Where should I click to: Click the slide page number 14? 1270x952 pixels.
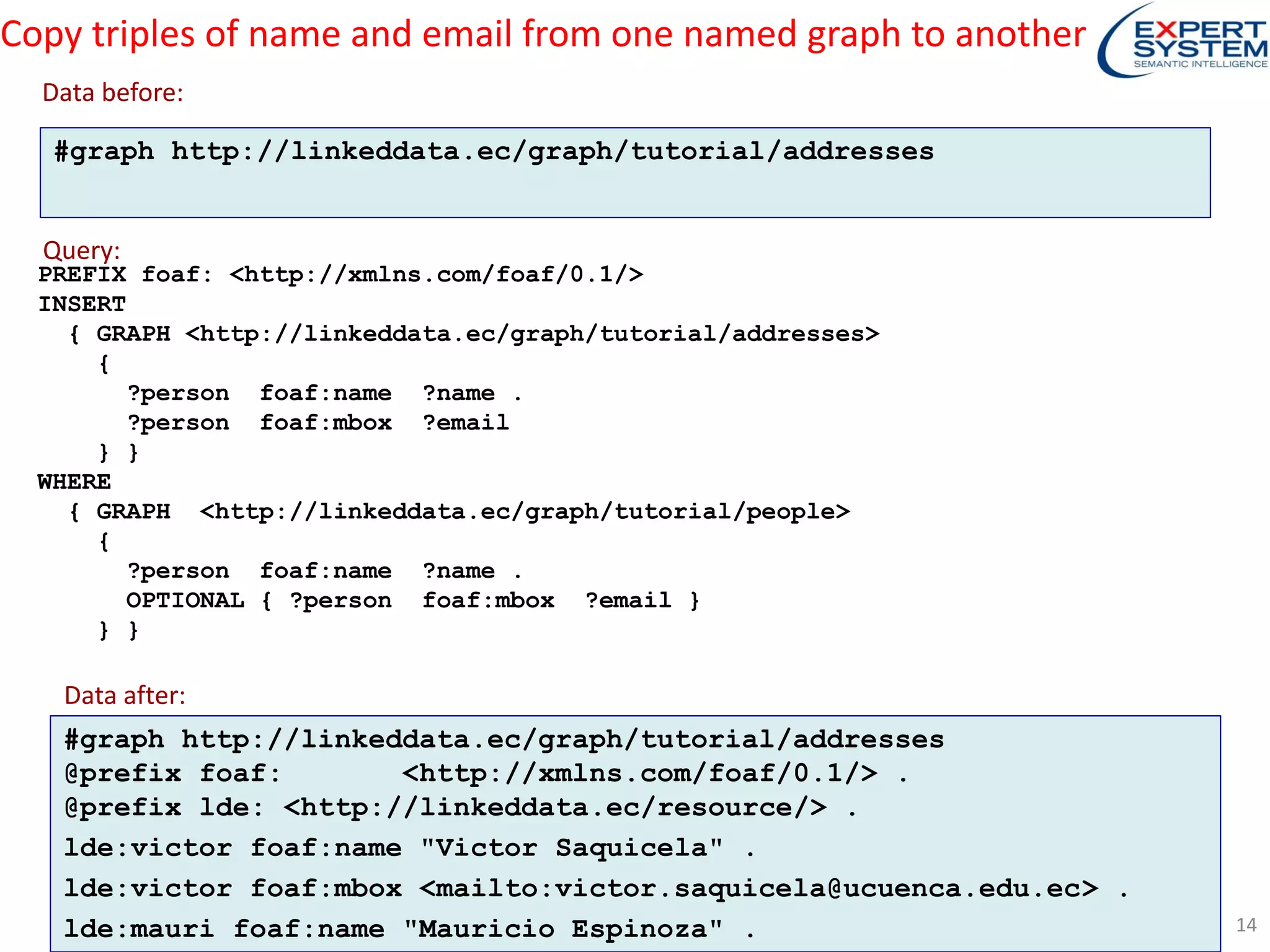click(1246, 925)
